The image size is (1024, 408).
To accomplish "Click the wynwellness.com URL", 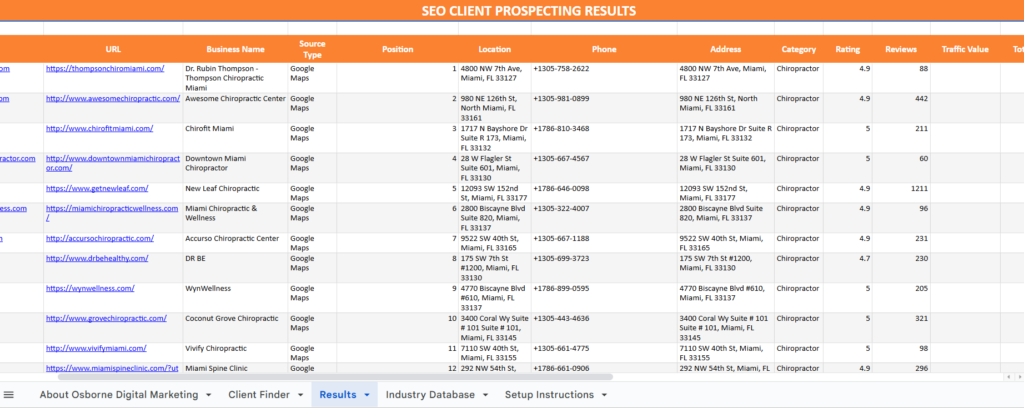I will click(90, 288).
